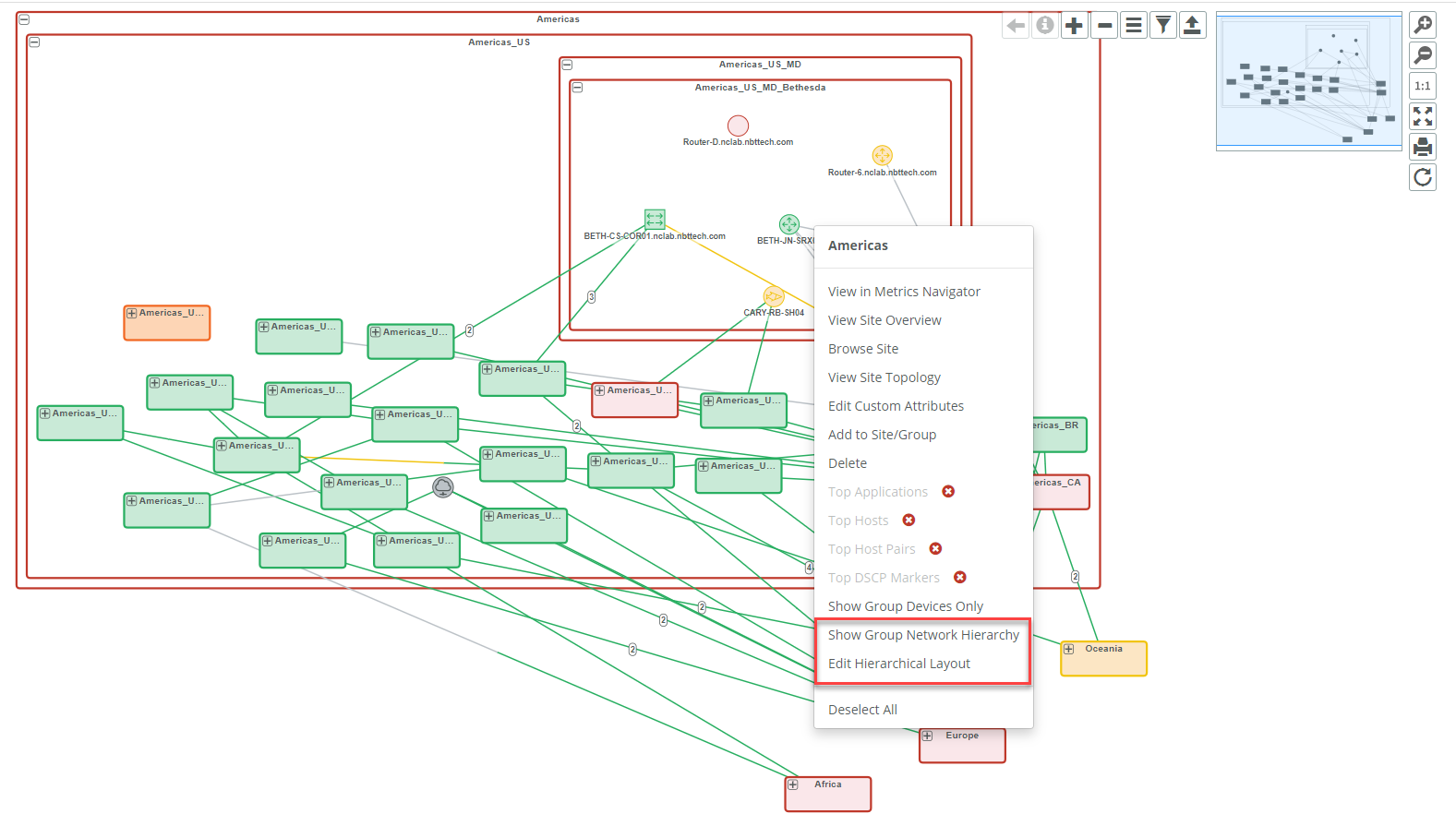Reset zoom with the 1:1 button
The image size is (1456, 838).
pyautogui.click(x=1423, y=86)
